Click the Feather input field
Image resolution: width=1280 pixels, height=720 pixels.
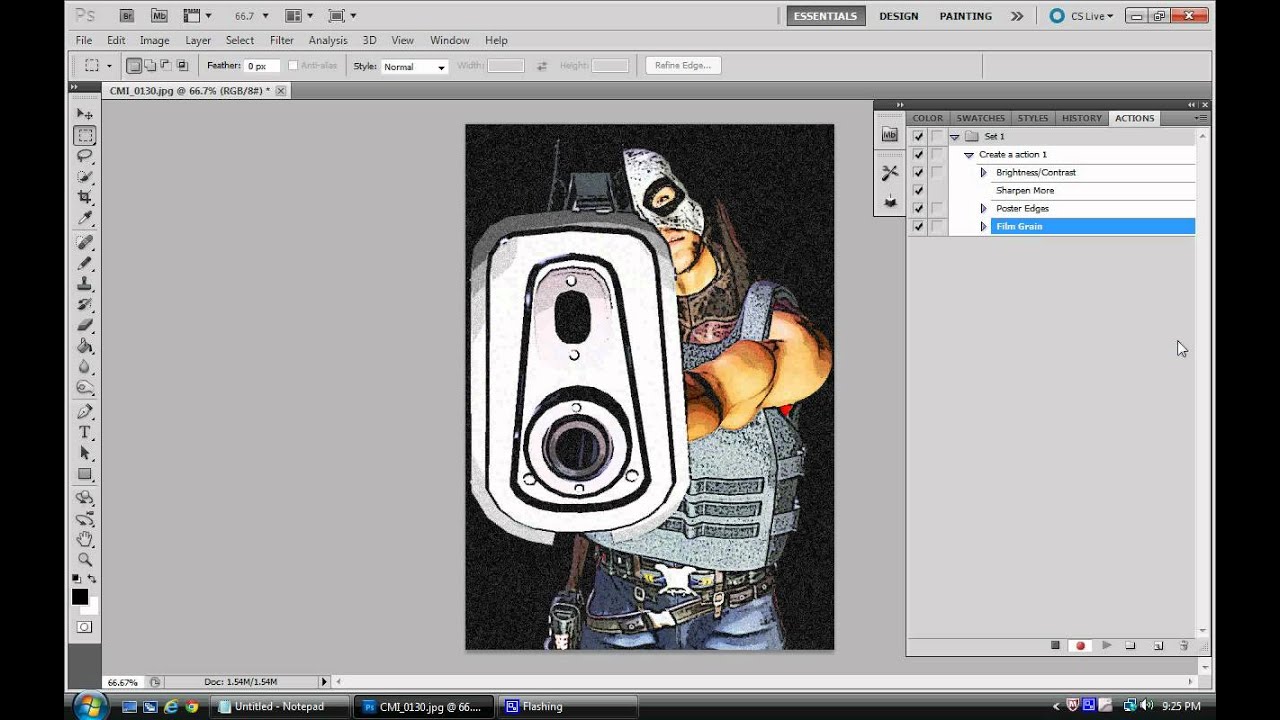262,66
